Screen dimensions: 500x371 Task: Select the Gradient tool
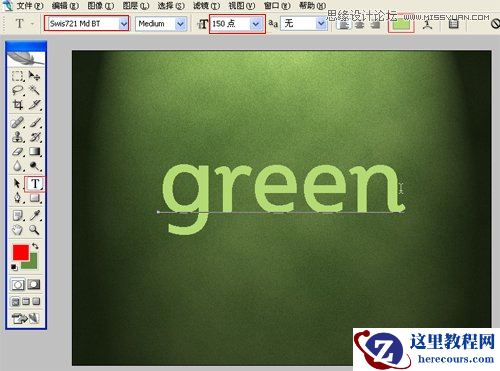pos(34,152)
